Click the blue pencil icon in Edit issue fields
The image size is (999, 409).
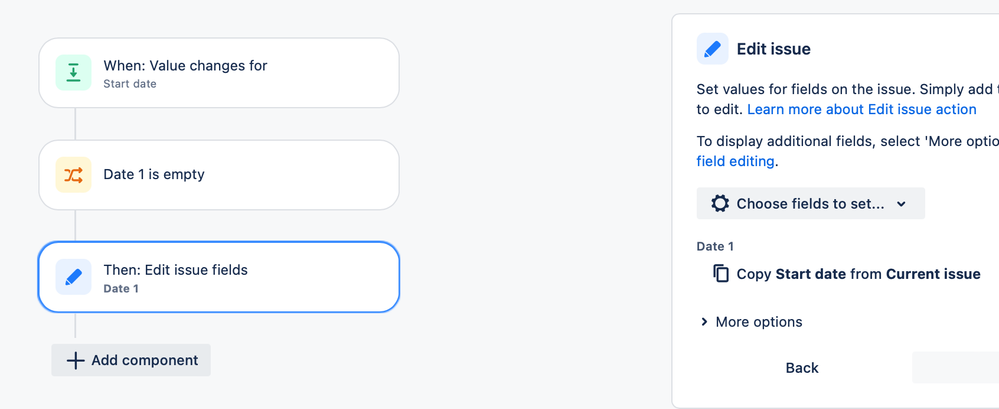pos(73,277)
